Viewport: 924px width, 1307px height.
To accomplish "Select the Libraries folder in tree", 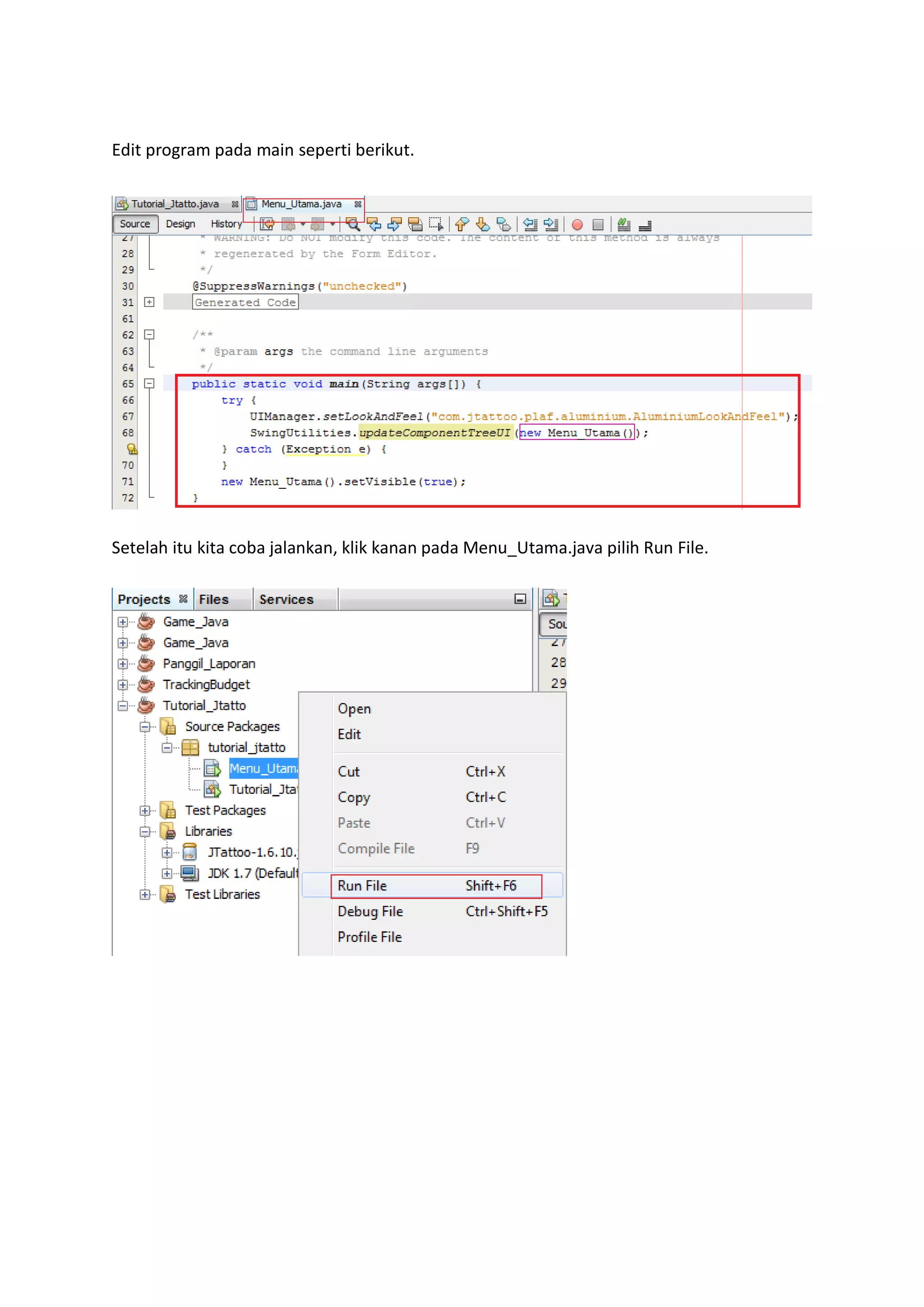I will coord(208,832).
